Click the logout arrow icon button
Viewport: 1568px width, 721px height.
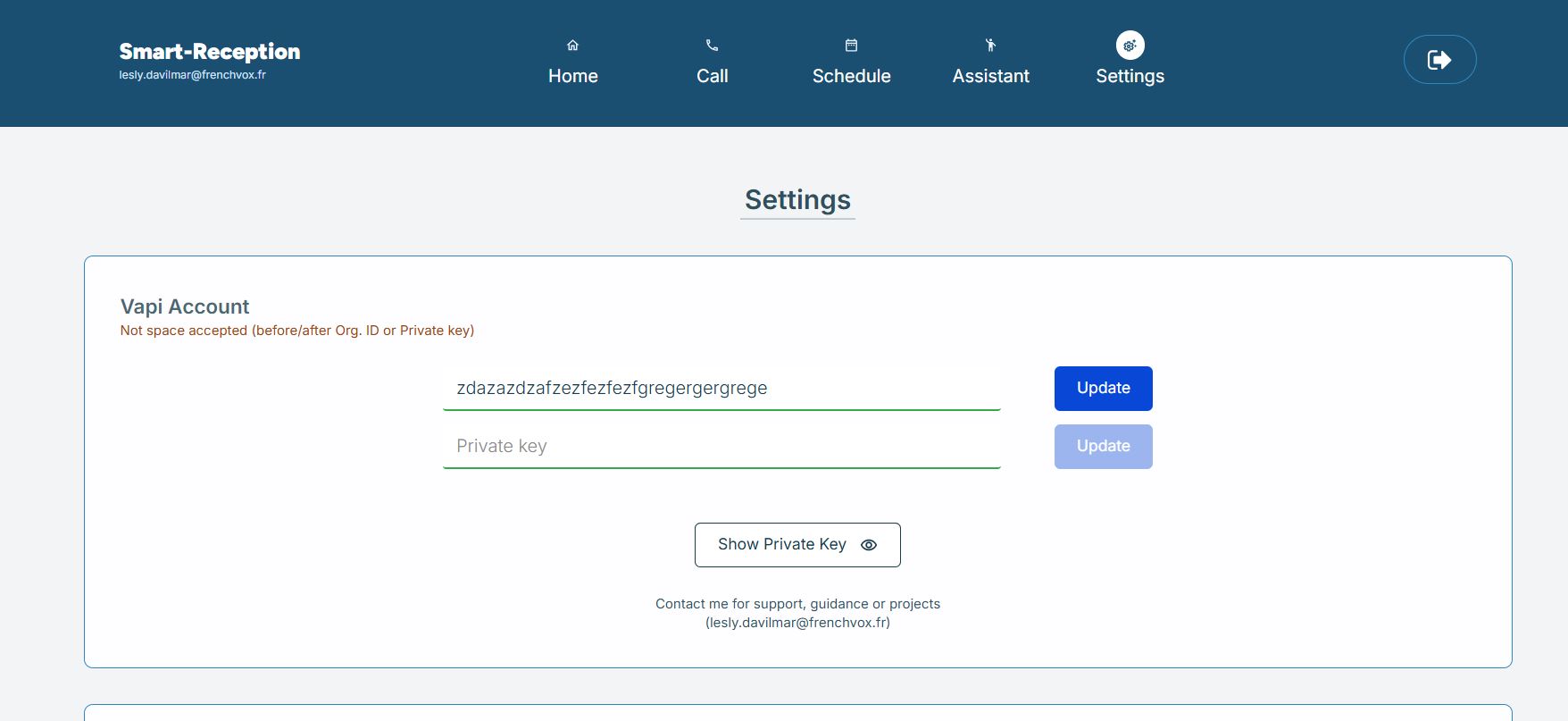click(1439, 60)
